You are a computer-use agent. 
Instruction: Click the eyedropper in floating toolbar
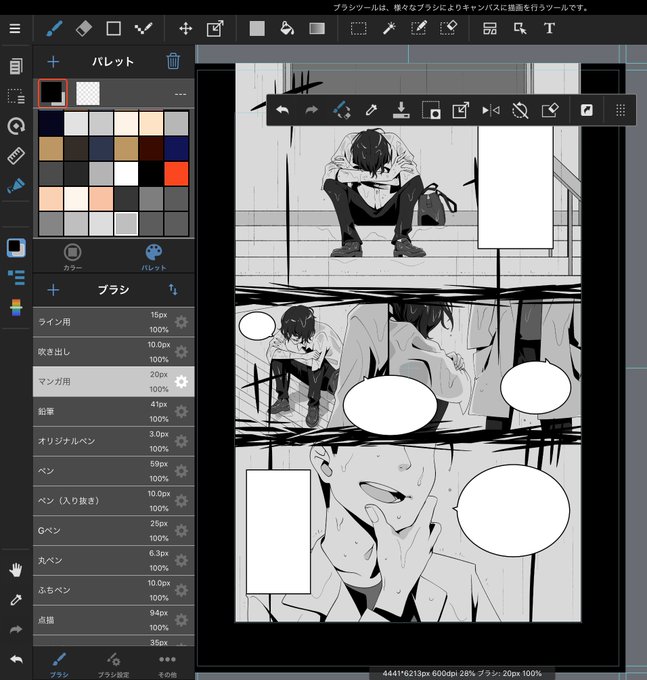coord(371,110)
